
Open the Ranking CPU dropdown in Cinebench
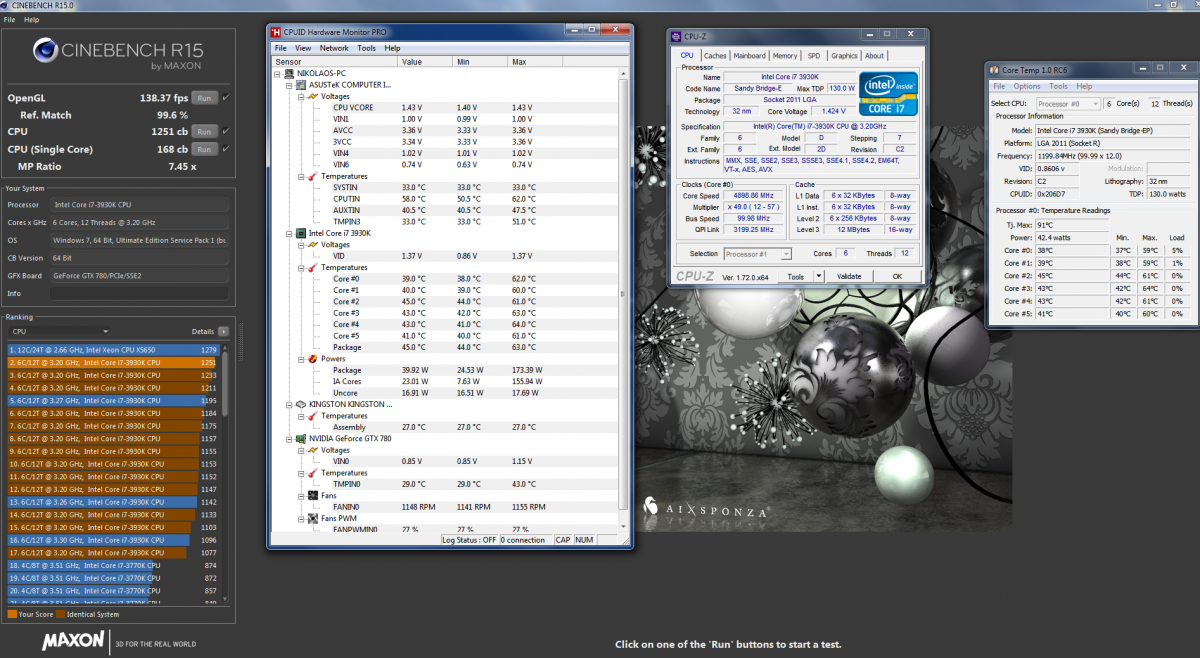pos(59,331)
